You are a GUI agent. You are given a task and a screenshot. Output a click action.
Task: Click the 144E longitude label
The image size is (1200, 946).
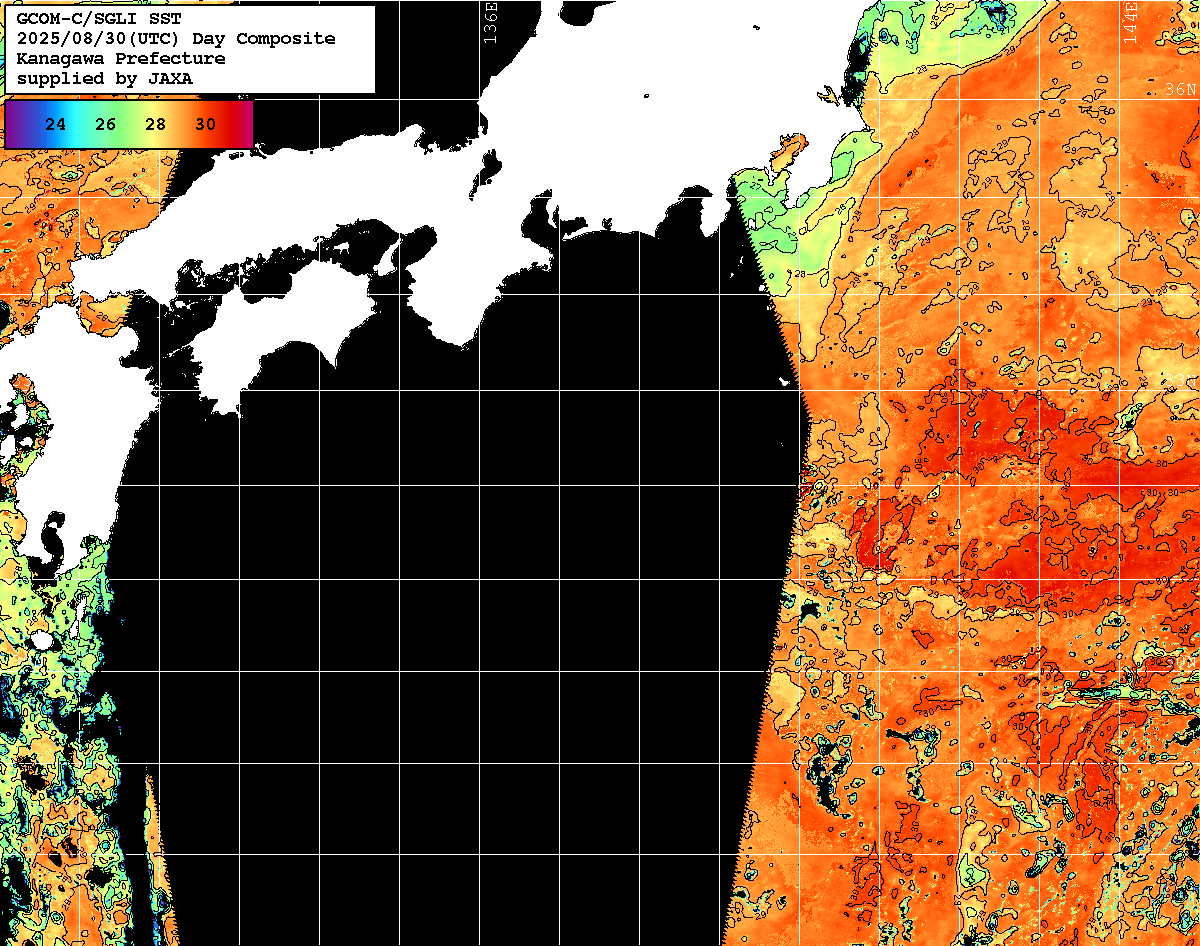pos(1130,22)
